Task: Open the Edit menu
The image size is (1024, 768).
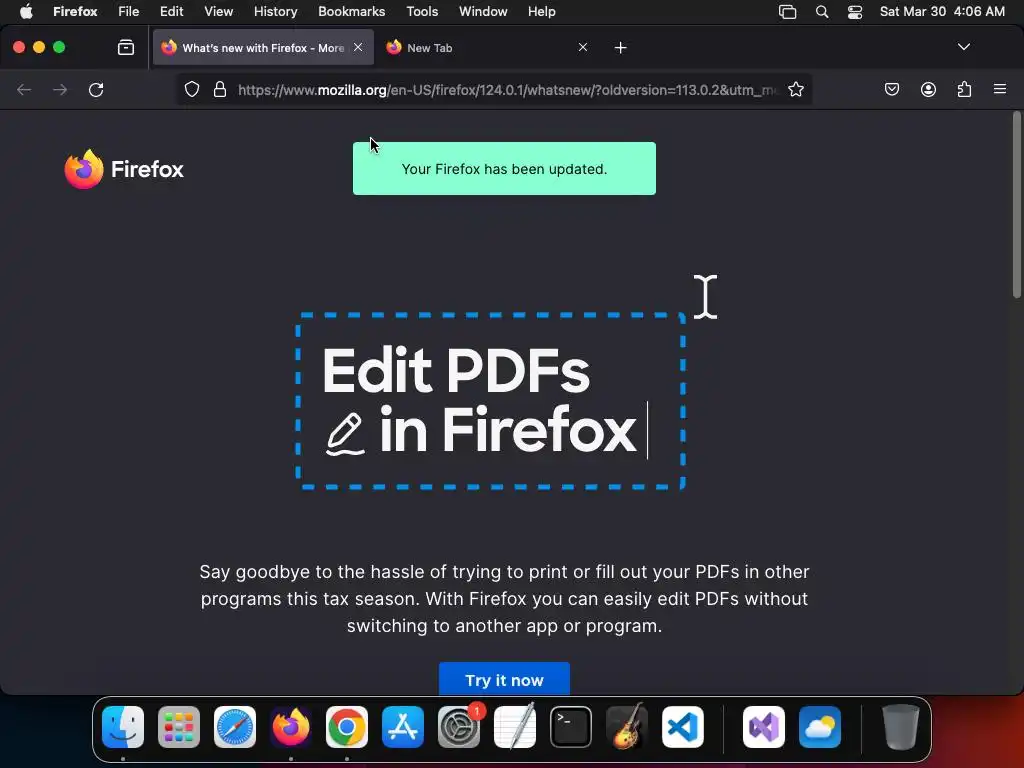Action: [171, 12]
